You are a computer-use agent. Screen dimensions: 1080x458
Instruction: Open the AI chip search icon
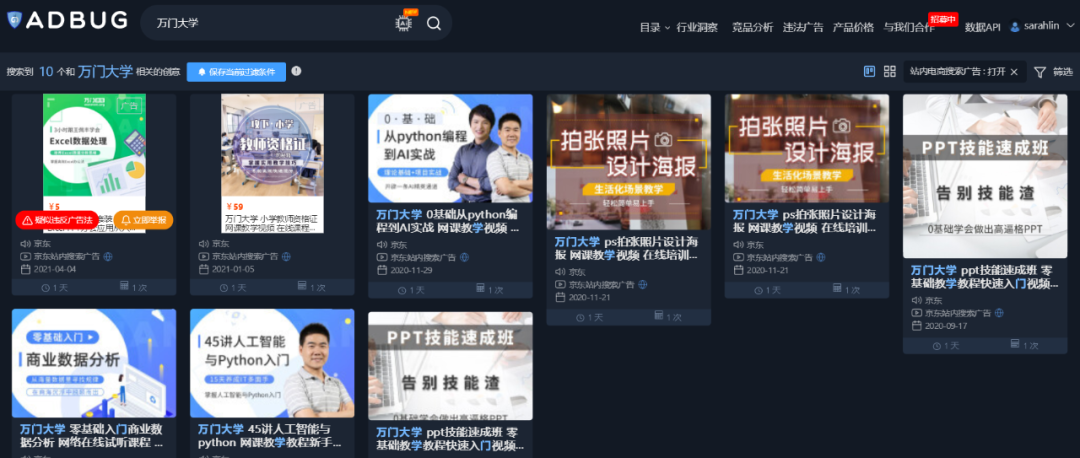(x=404, y=23)
